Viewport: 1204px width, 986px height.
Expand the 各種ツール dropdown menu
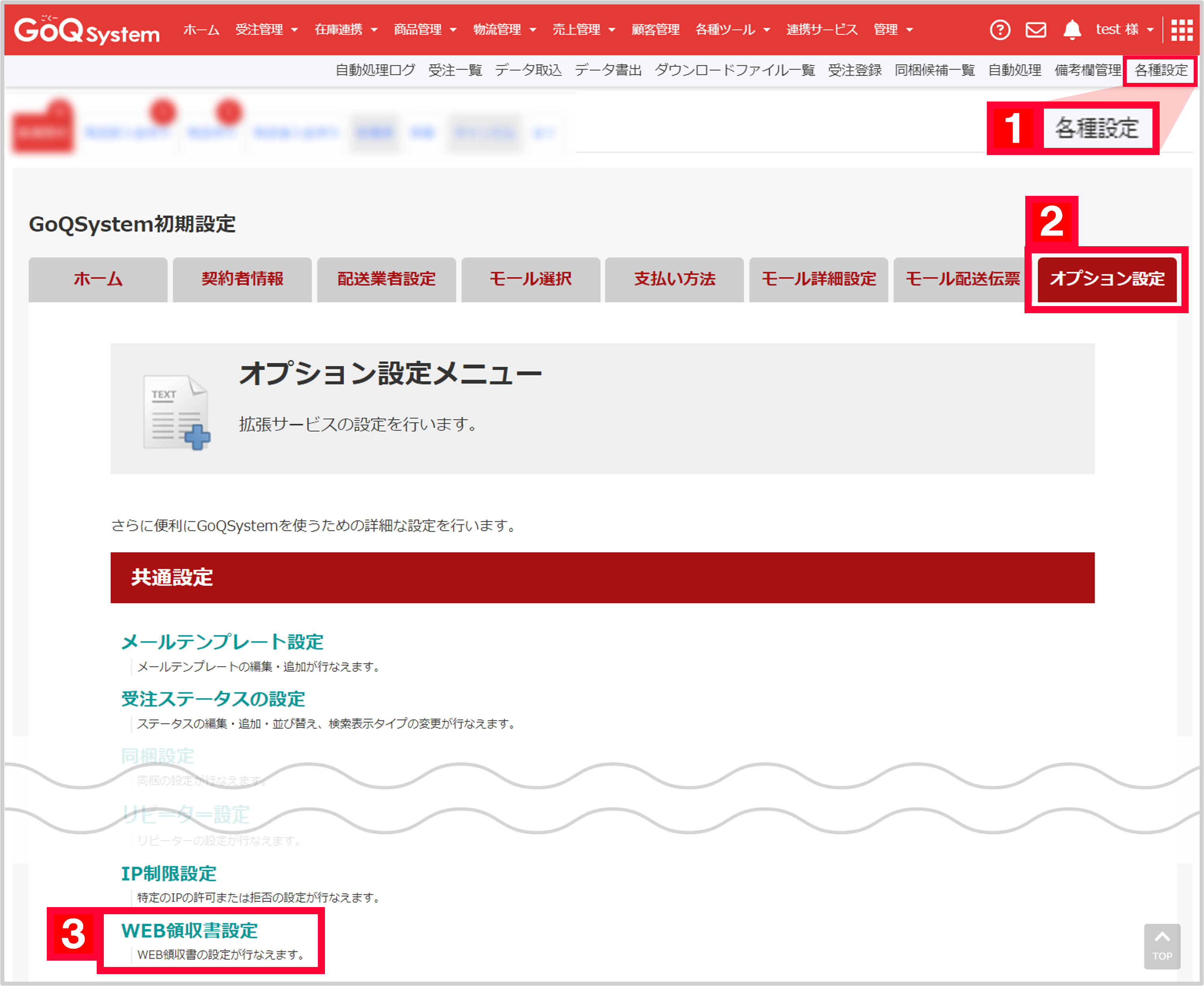(x=732, y=29)
